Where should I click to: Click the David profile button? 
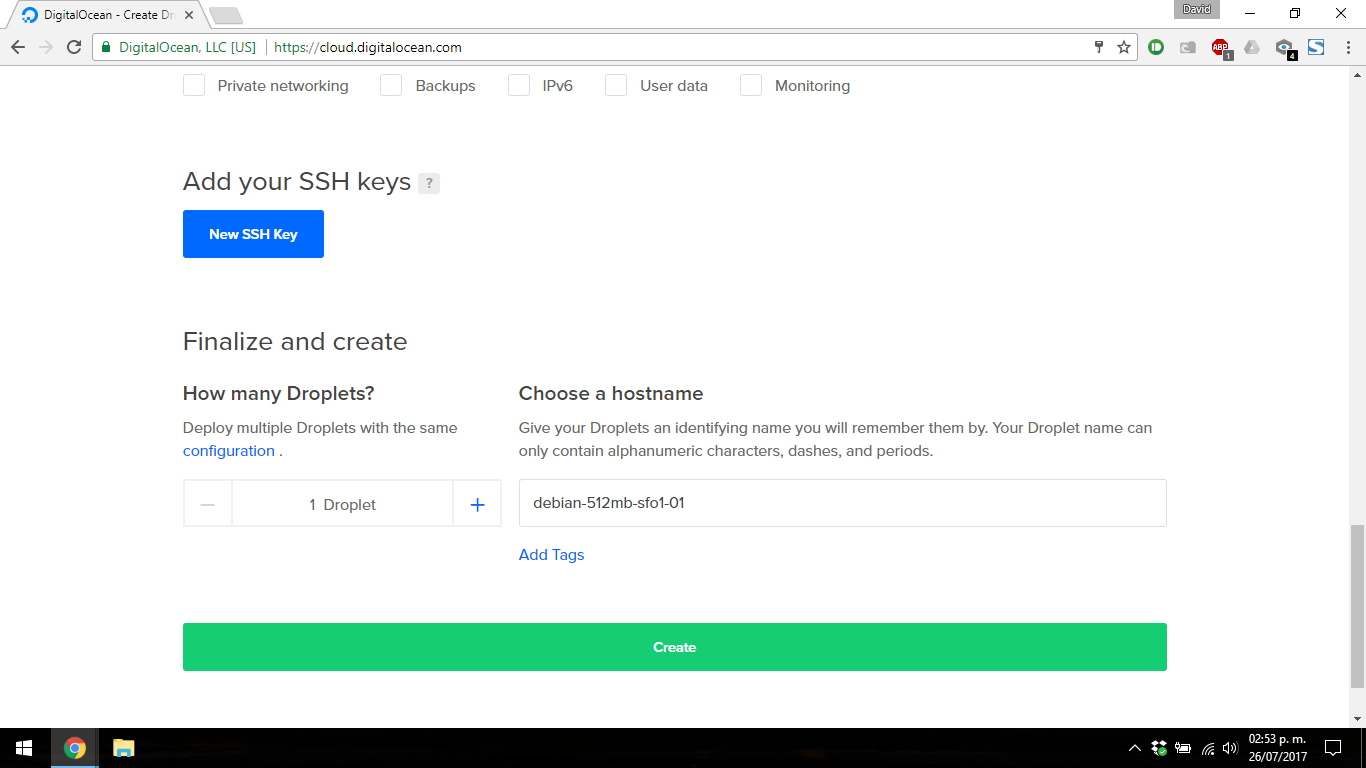[1196, 10]
